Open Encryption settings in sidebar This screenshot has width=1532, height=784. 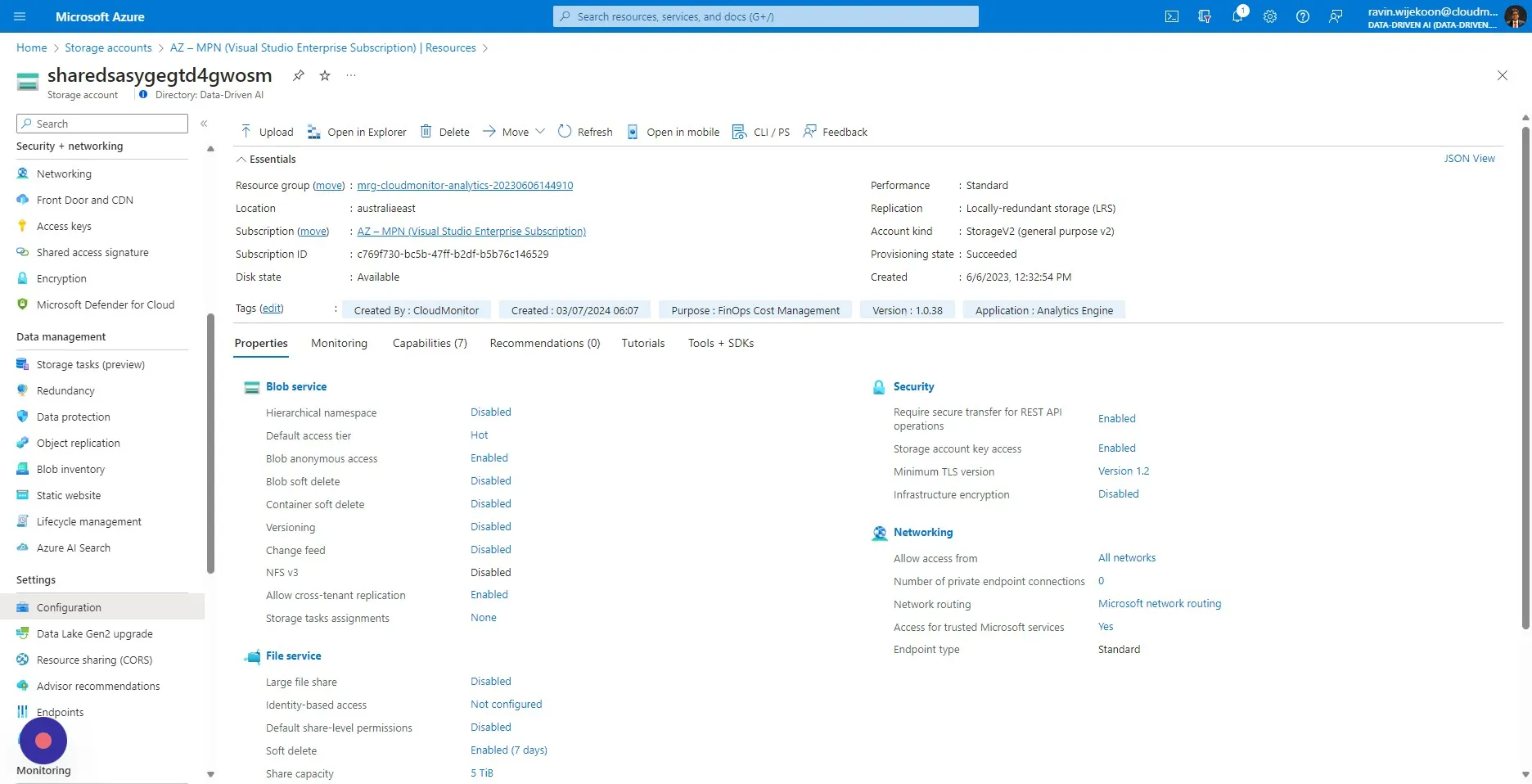pyautogui.click(x=61, y=278)
